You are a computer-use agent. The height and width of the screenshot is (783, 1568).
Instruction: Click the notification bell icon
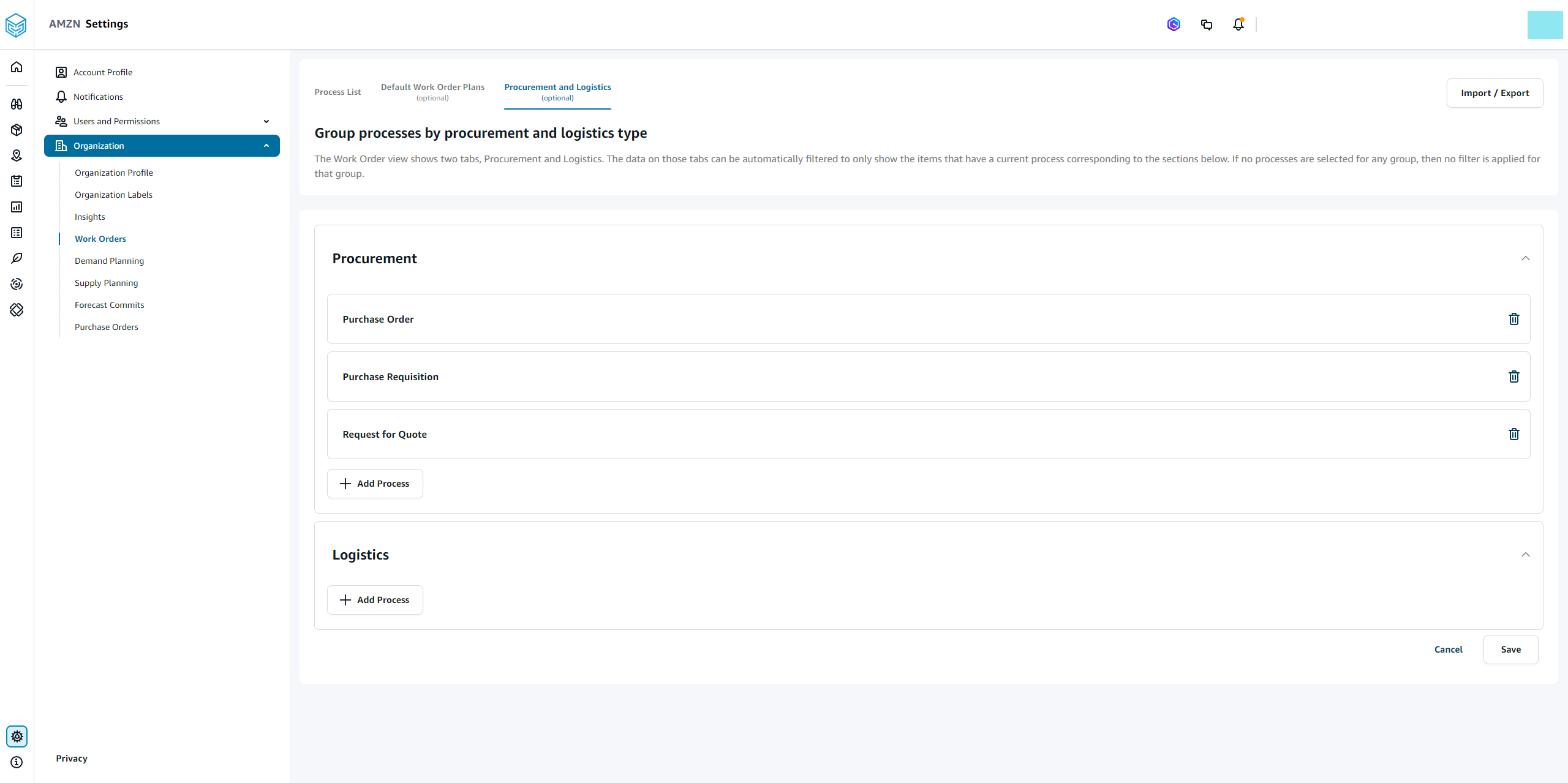(x=1238, y=24)
